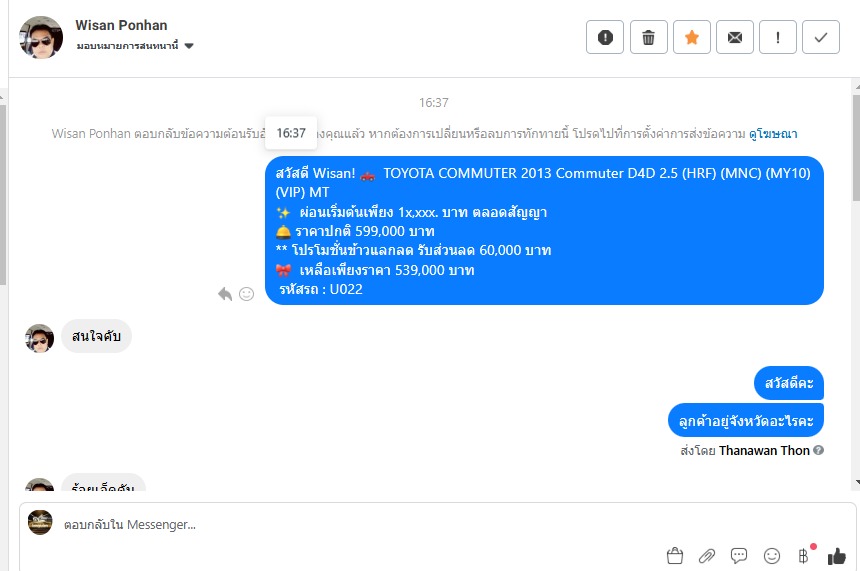Open shopping bag product icon in composer

(x=675, y=556)
